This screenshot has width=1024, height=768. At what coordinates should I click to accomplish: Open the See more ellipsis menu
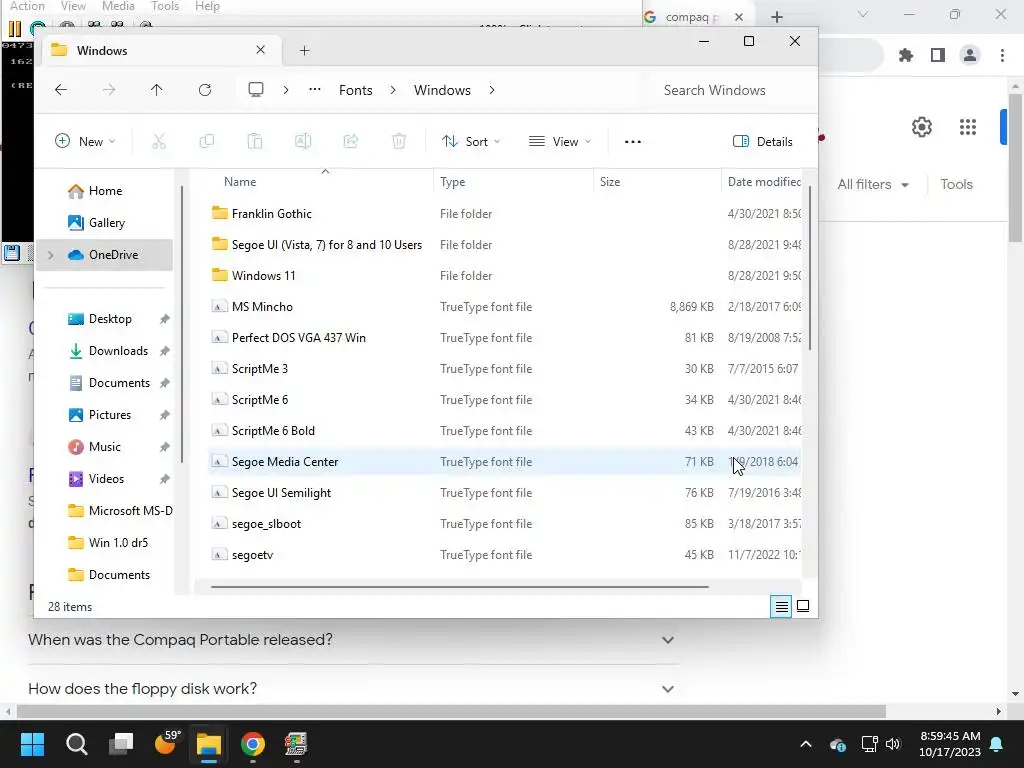point(632,142)
